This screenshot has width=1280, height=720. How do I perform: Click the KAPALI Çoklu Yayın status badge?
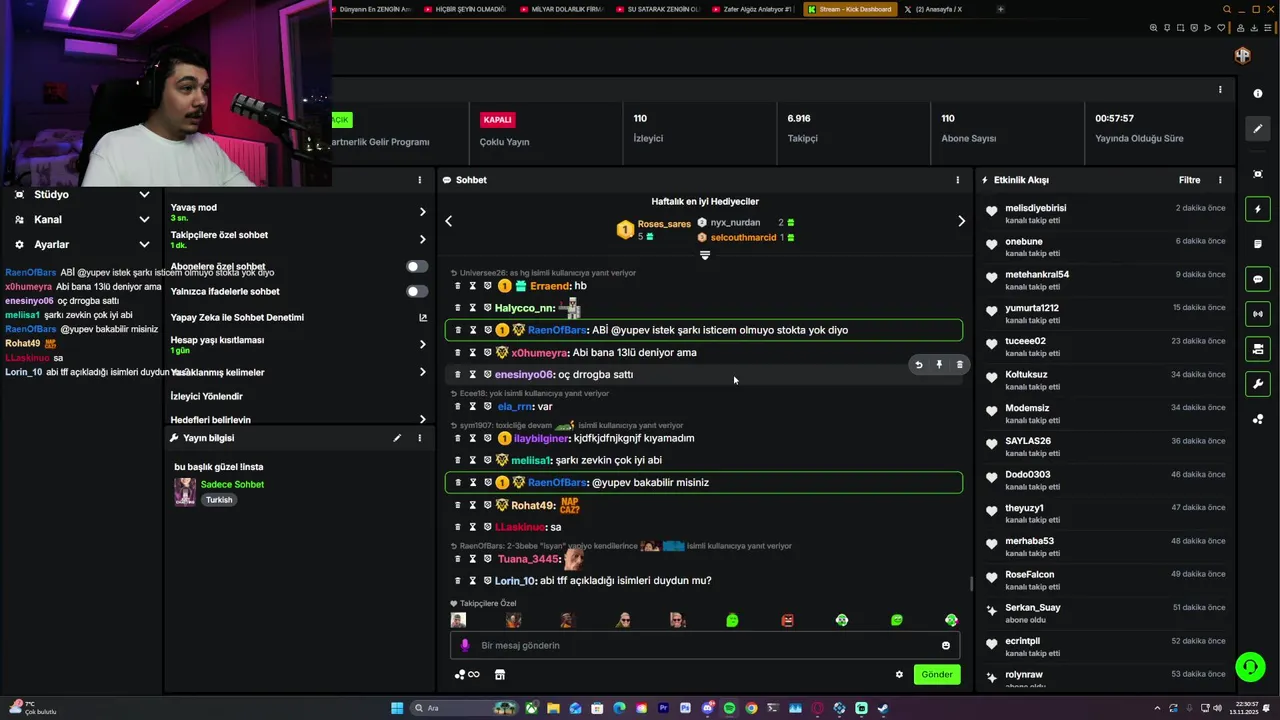click(497, 119)
